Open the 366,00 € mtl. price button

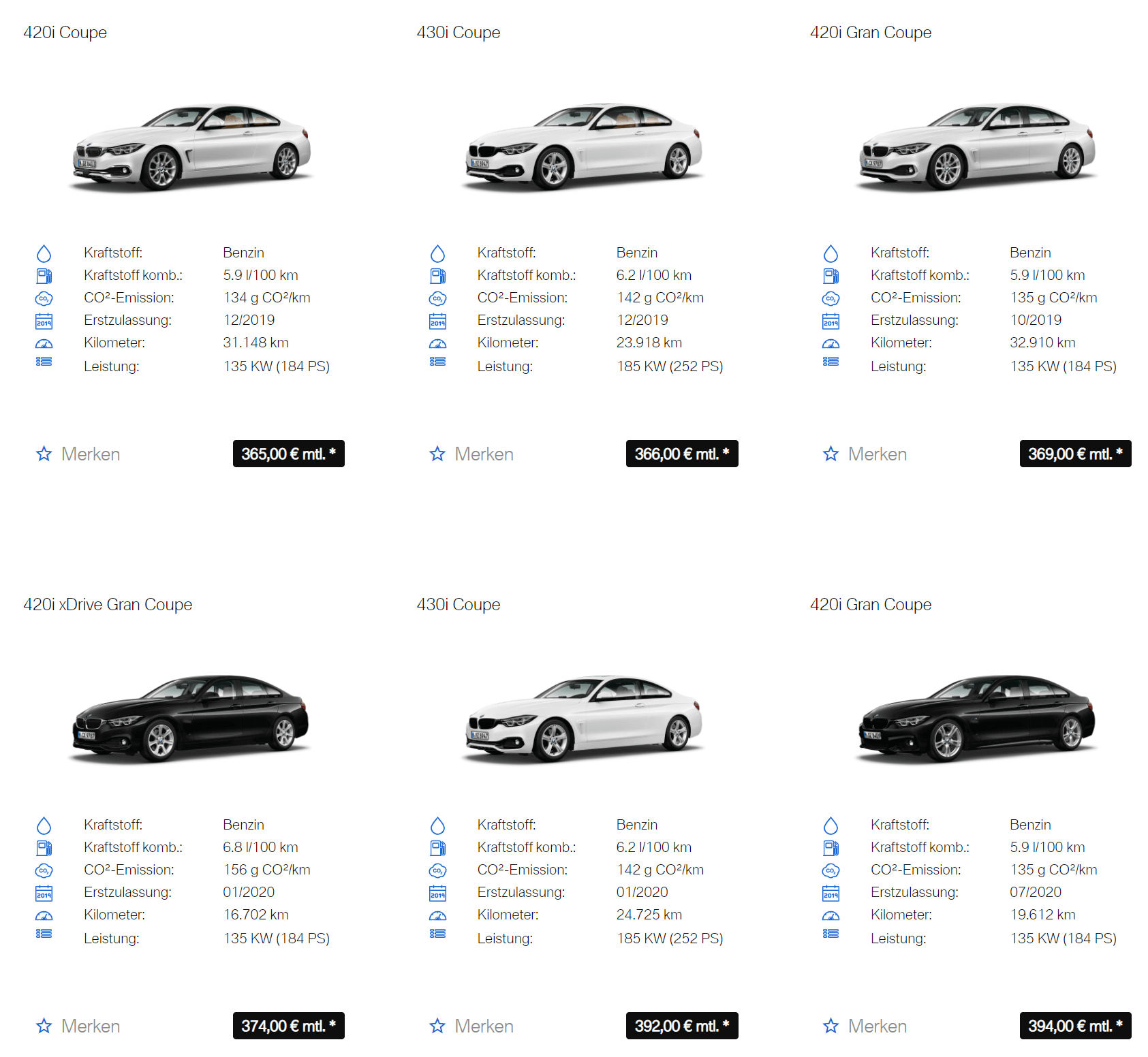click(x=682, y=454)
